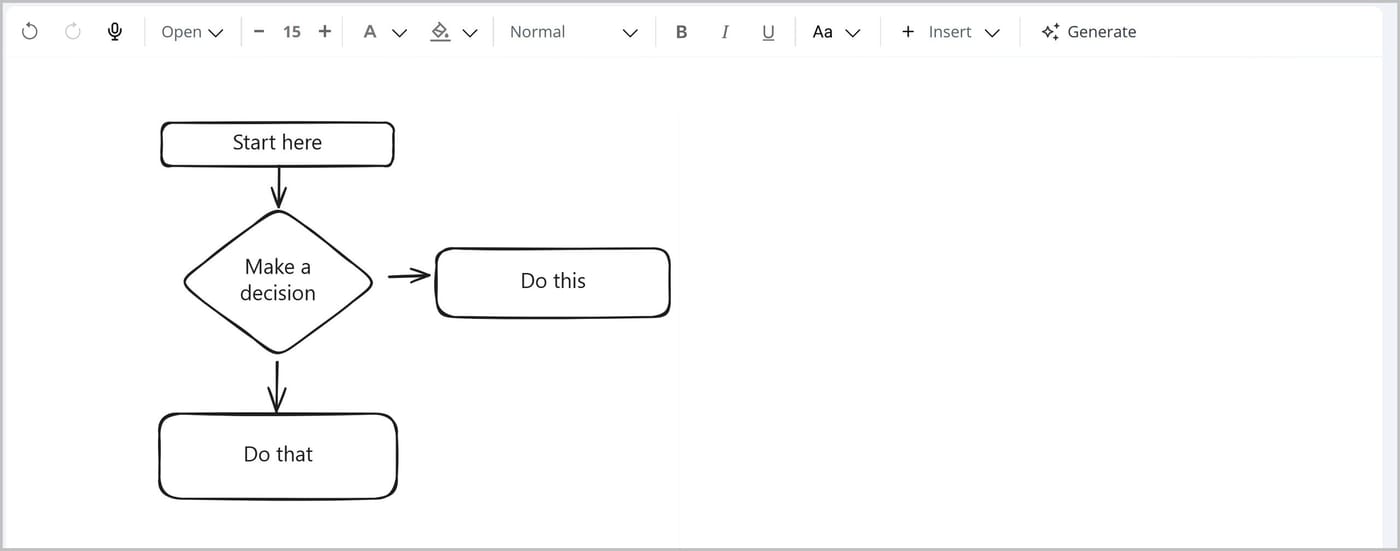
Task: Click arrow pointing to Do this box
Action: click(409, 276)
